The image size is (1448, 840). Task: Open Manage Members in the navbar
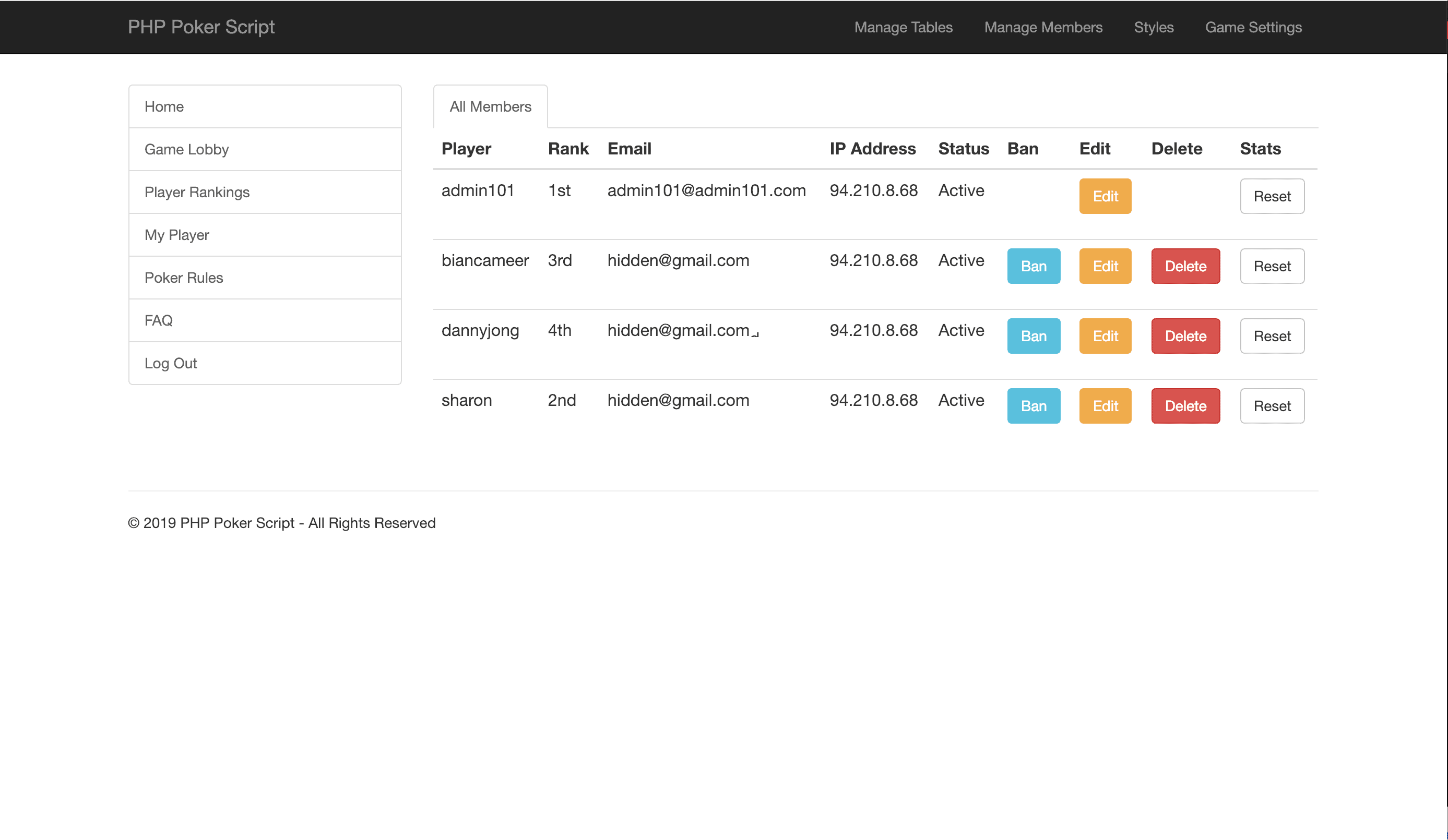point(1043,27)
